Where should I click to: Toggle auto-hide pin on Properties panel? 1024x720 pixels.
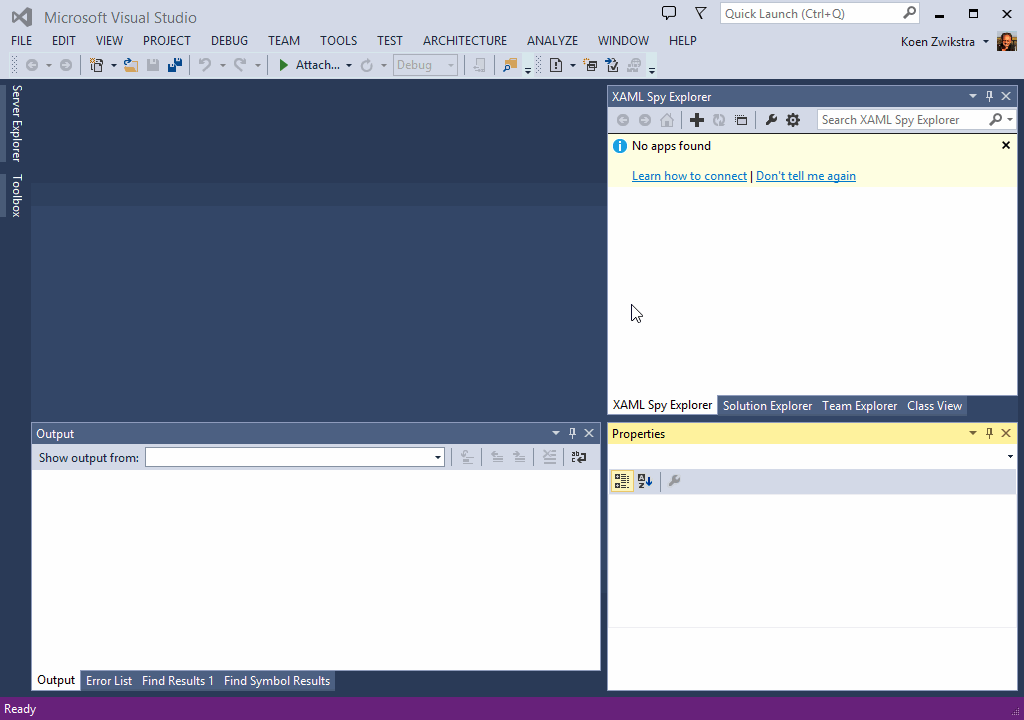point(989,433)
